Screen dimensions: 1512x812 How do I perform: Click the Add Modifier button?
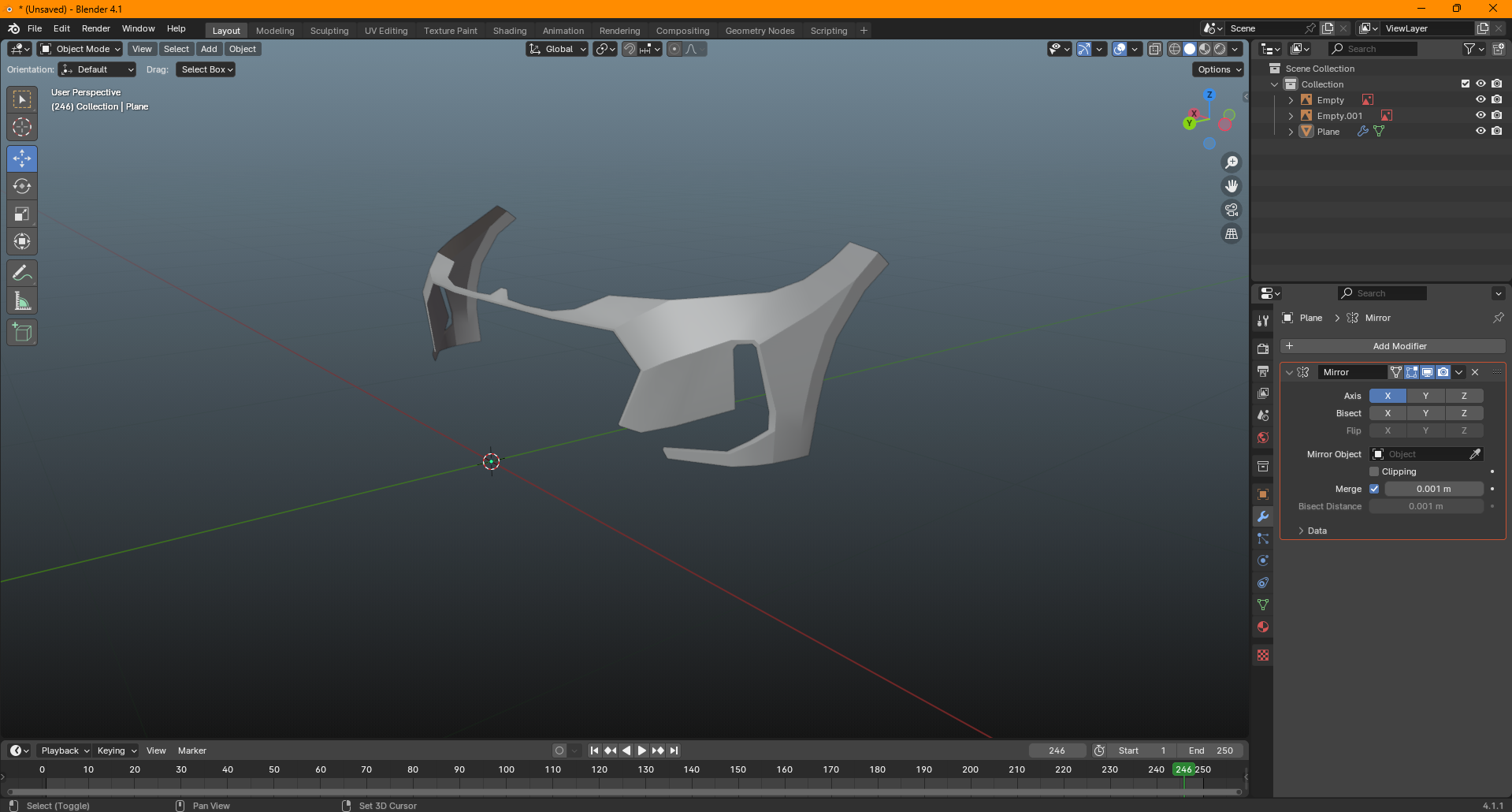click(x=1392, y=346)
